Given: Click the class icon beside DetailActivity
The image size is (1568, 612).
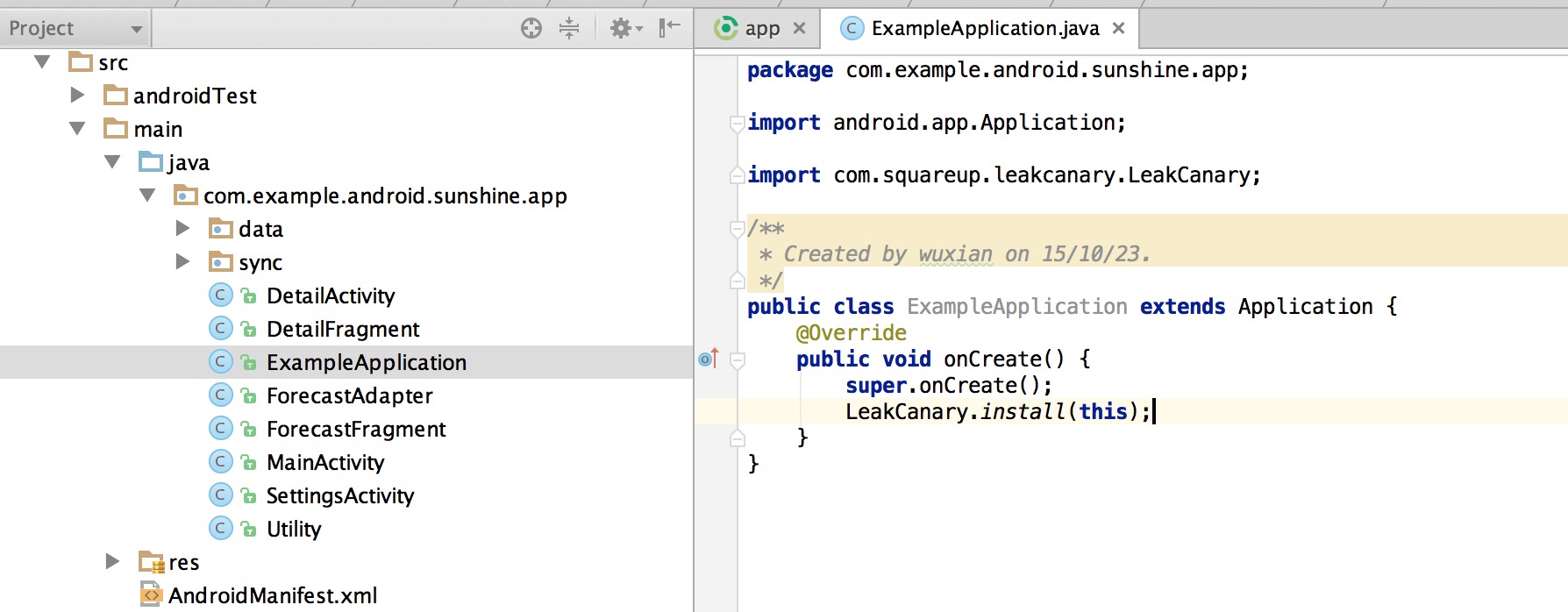Looking at the screenshot, I should [x=221, y=295].
